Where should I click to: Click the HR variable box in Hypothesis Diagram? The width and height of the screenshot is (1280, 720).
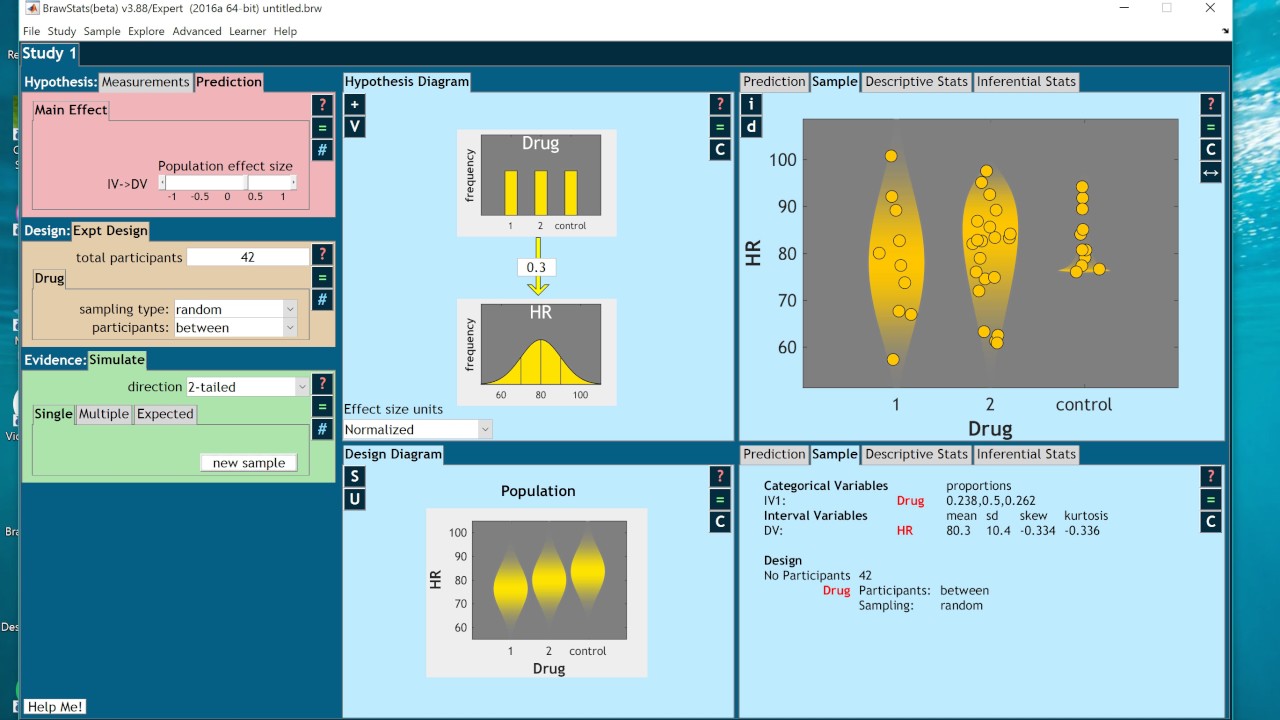[537, 352]
